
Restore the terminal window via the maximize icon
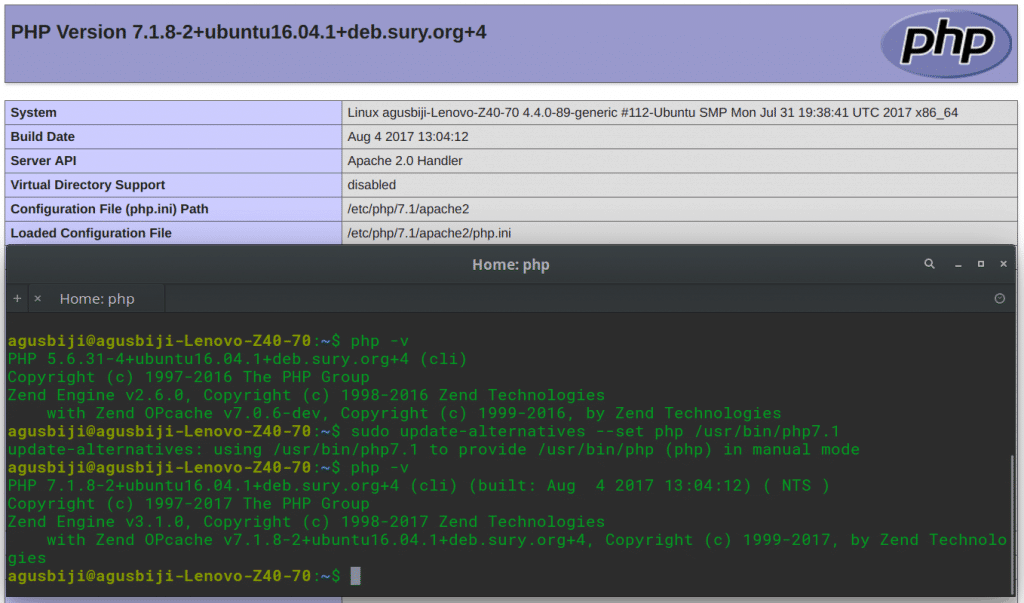tap(981, 264)
